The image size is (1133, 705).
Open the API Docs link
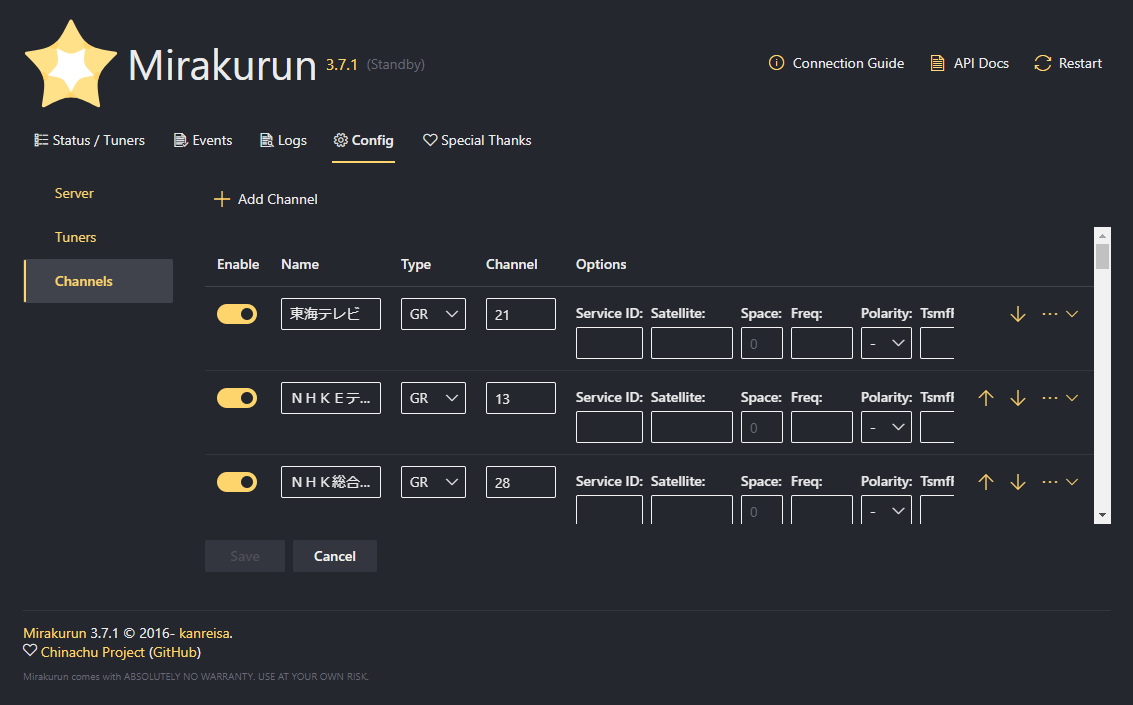click(969, 64)
